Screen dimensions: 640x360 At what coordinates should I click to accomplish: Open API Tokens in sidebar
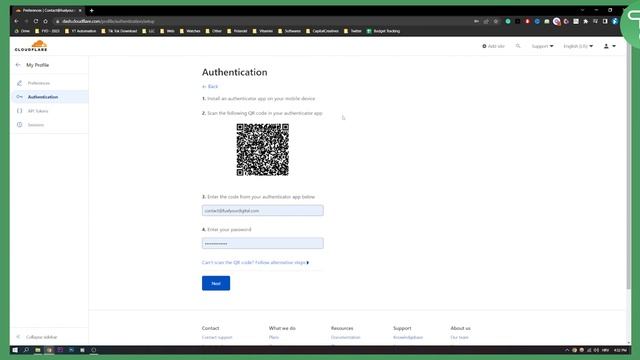(38, 111)
